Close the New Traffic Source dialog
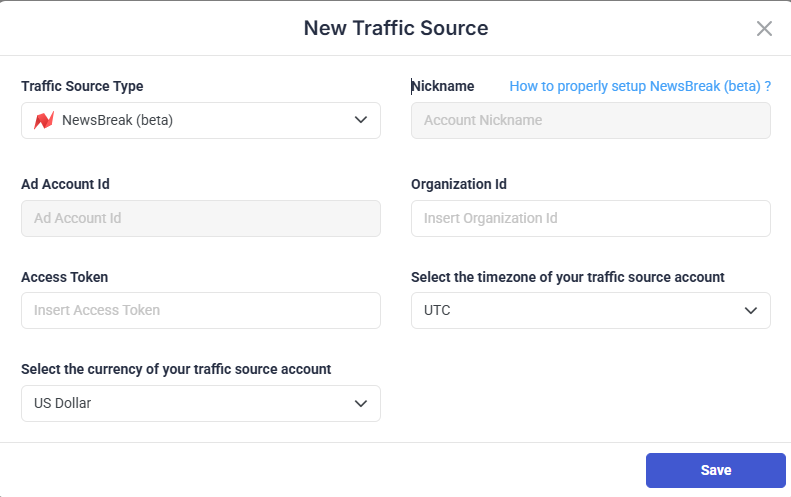The width and height of the screenshot is (791, 497). tap(764, 28)
